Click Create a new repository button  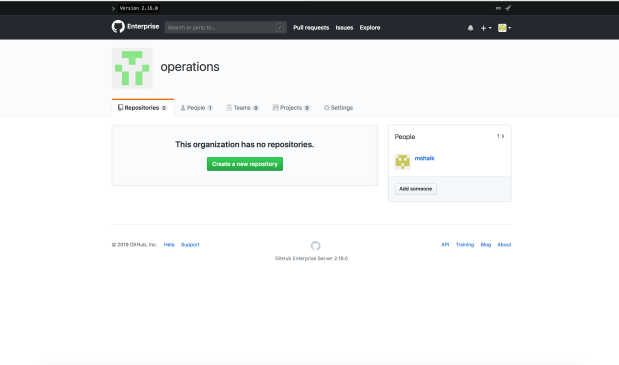(x=245, y=164)
